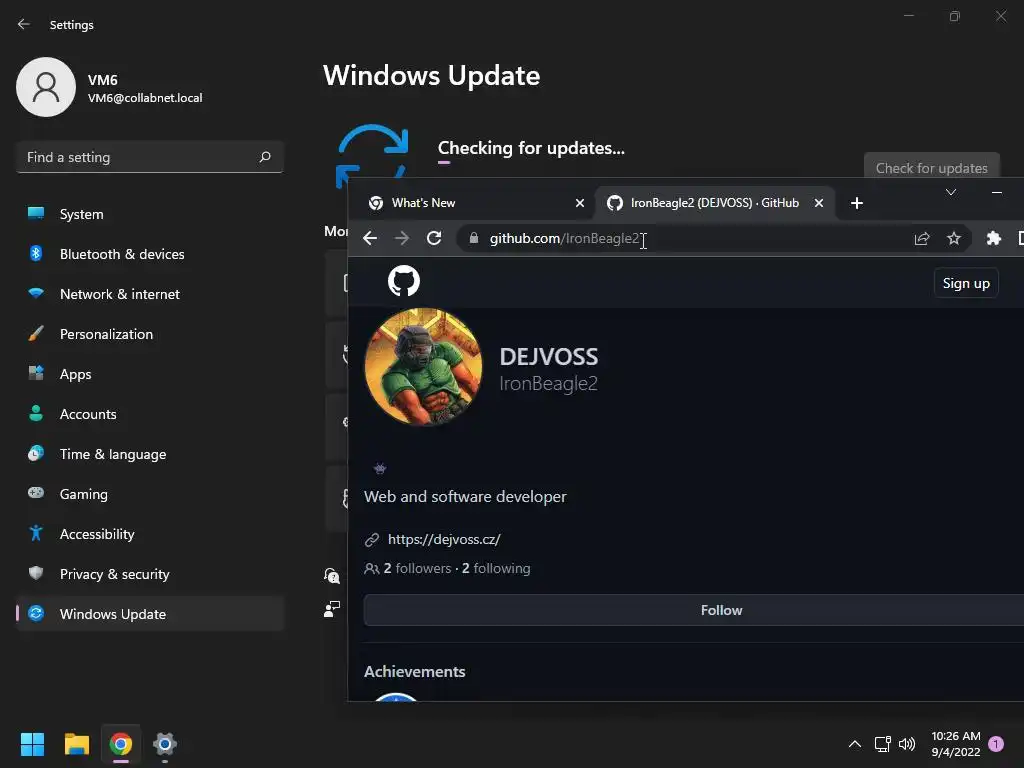The width and height of the screenshot is (1024, 768).
Task: Open Bluetooth & devices settings
Action: click(x=150, y=254)
